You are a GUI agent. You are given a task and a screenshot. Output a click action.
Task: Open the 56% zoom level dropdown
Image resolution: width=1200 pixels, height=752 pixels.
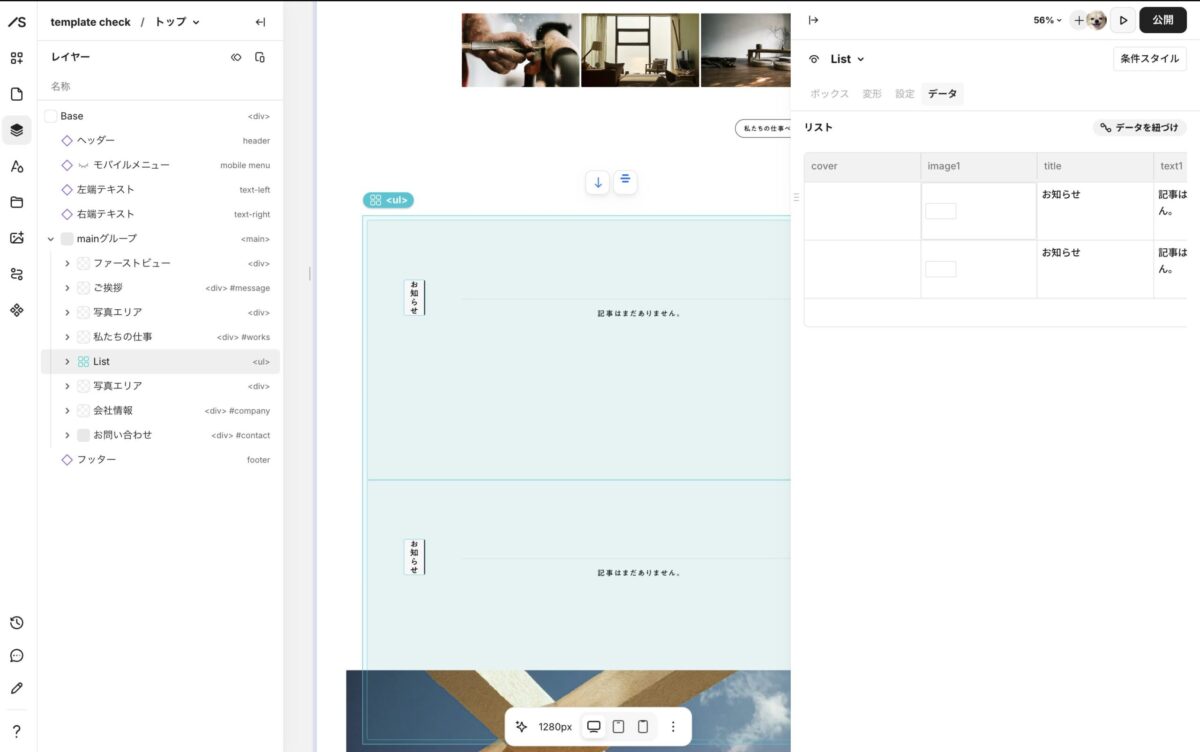click(1047, 20)
